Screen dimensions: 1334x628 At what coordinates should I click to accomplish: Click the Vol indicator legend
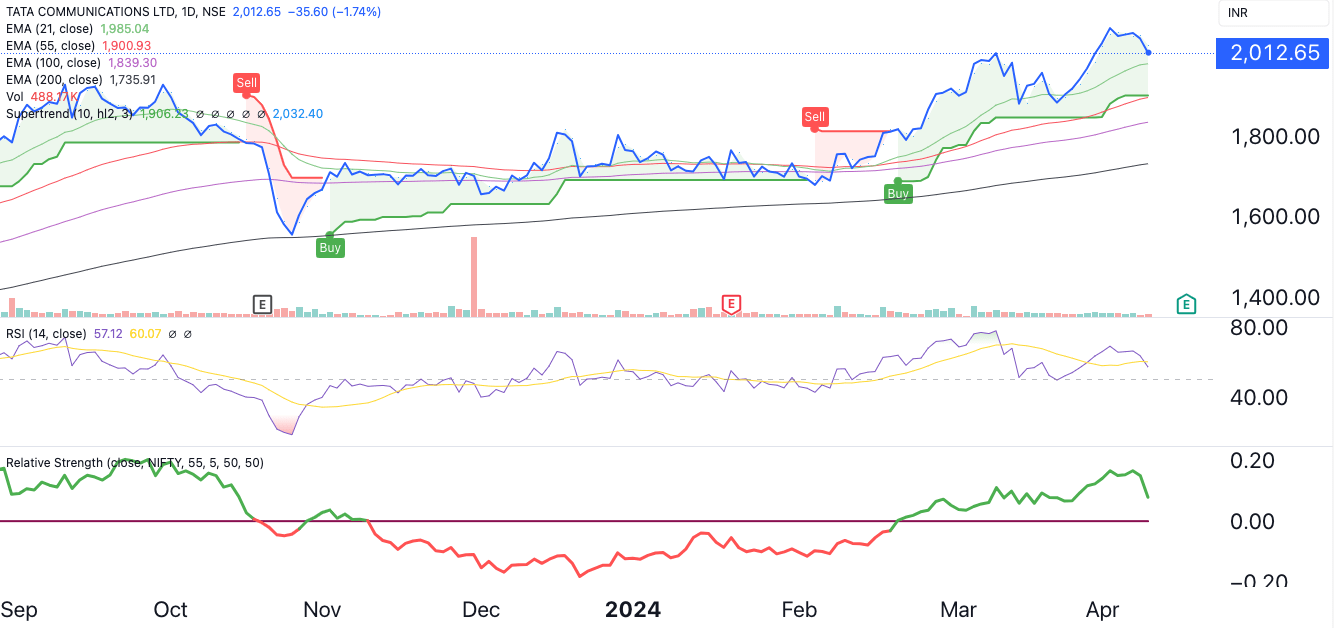click(x=15, y=97)
